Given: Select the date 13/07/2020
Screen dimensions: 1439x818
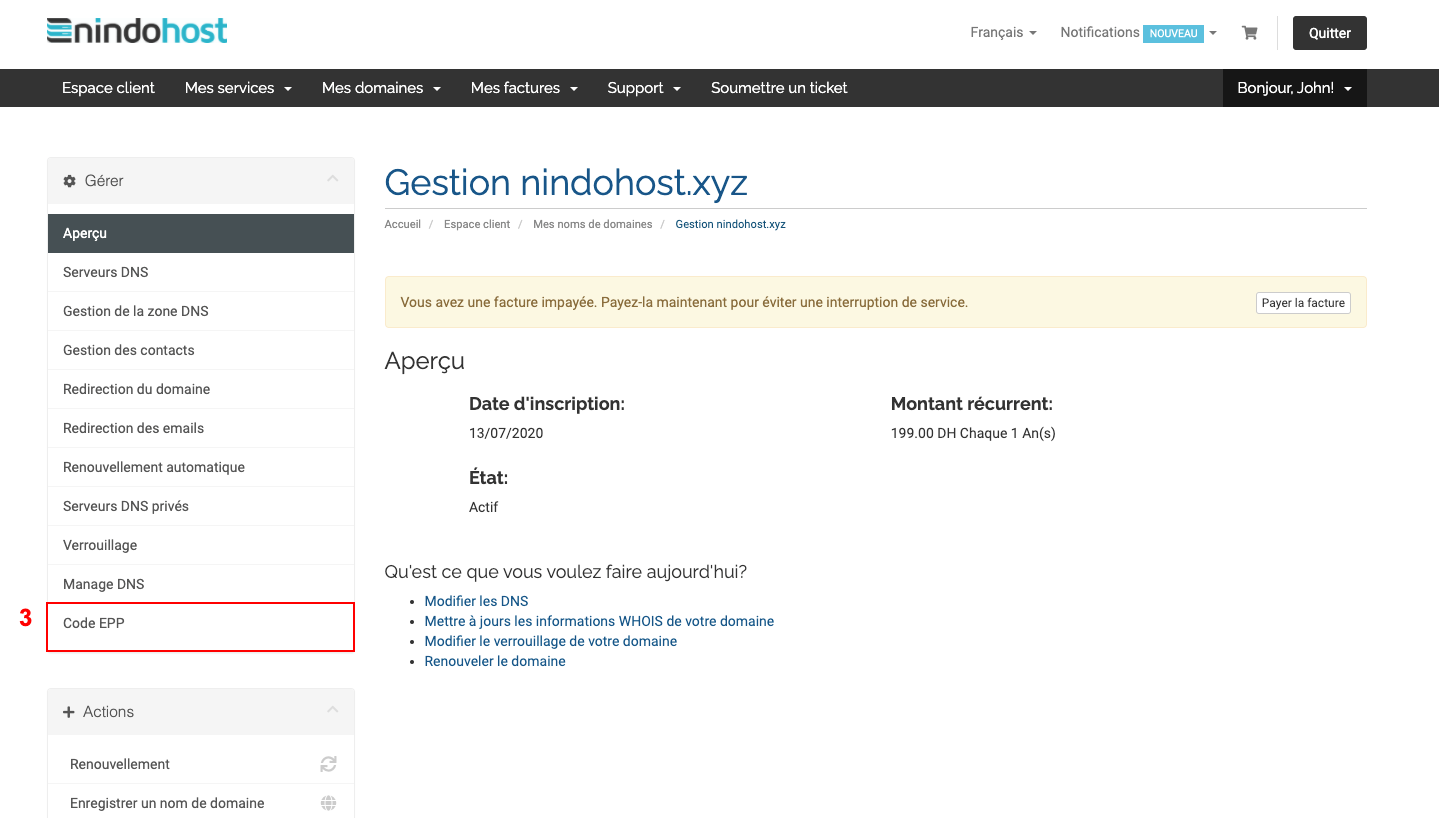Looking at the screenshot, I should [x=506, y=433].
